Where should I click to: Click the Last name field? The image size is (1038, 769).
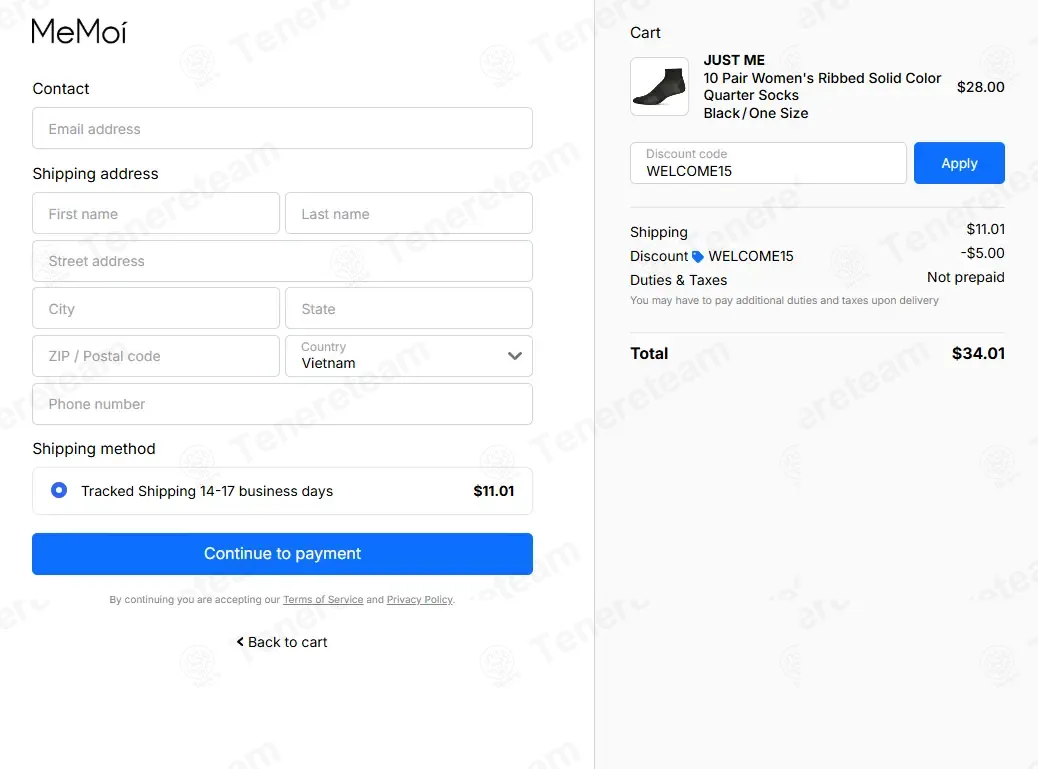click(408, 213)
